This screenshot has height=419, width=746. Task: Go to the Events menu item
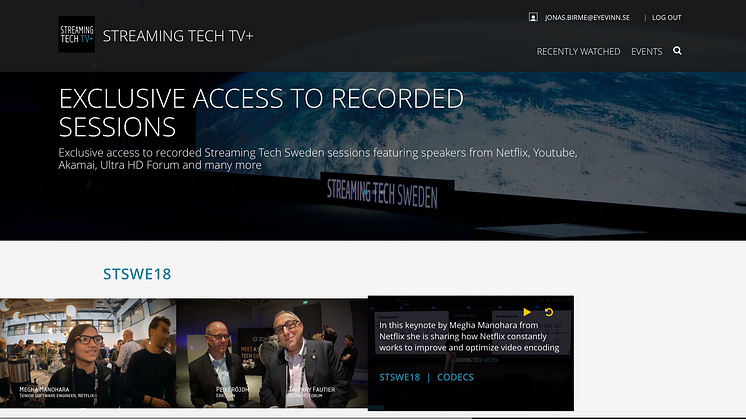(x=646, y=51)
